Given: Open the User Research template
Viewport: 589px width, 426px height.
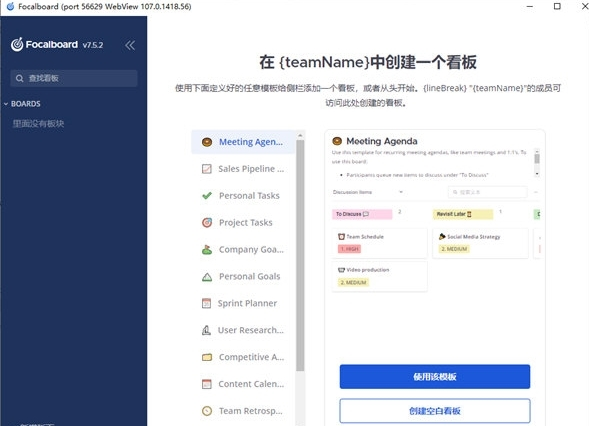Looking at the screenshot, I should click(243, 330).
